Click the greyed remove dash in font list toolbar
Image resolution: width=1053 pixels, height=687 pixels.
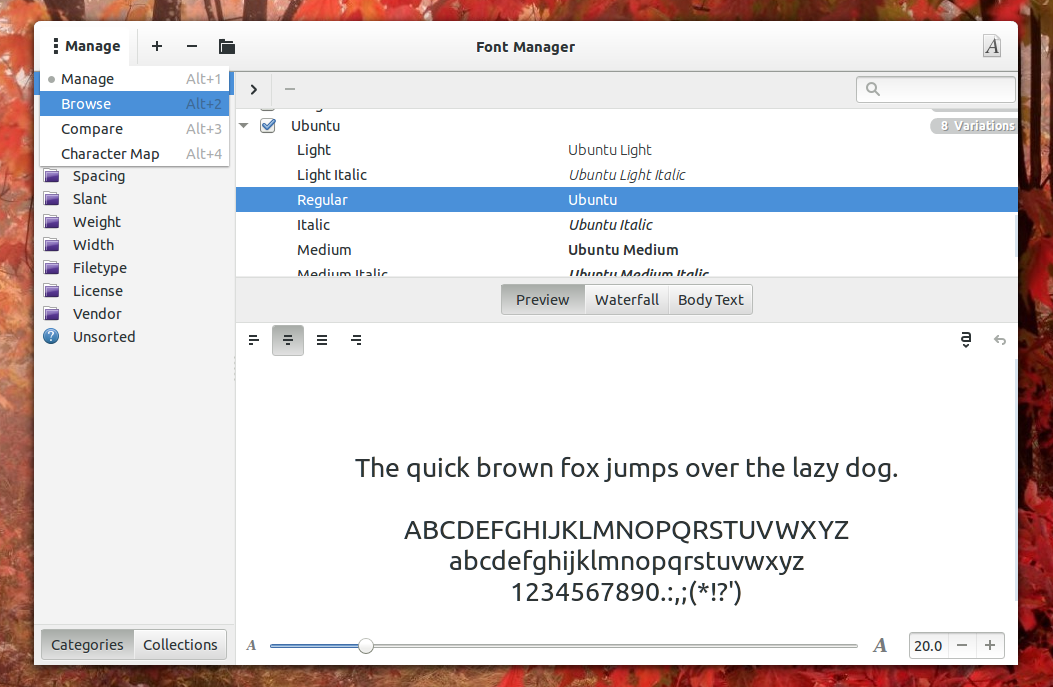click(x=290, y=89)
